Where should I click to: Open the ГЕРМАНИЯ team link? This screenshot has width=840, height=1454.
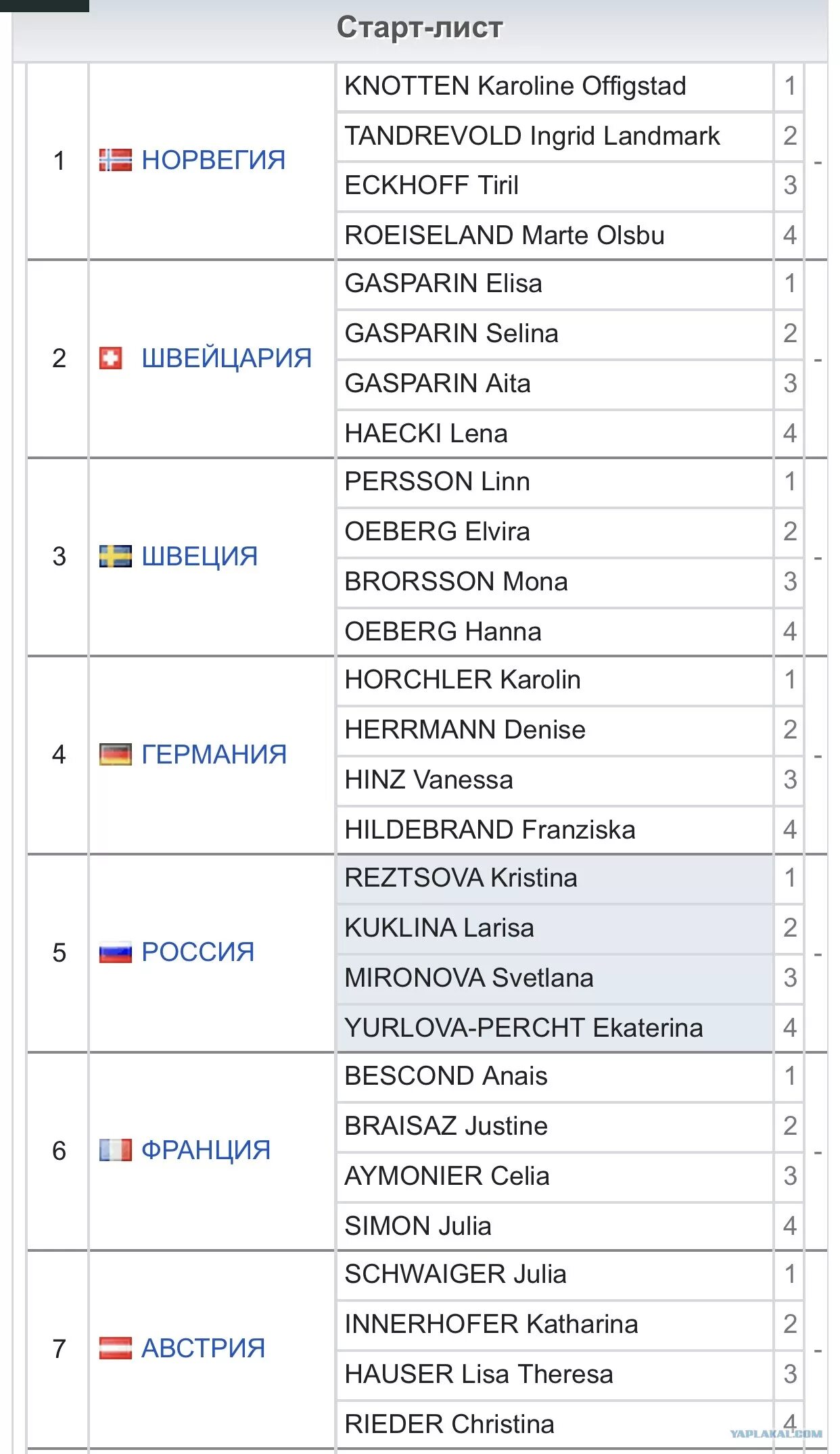pos(214,755)
